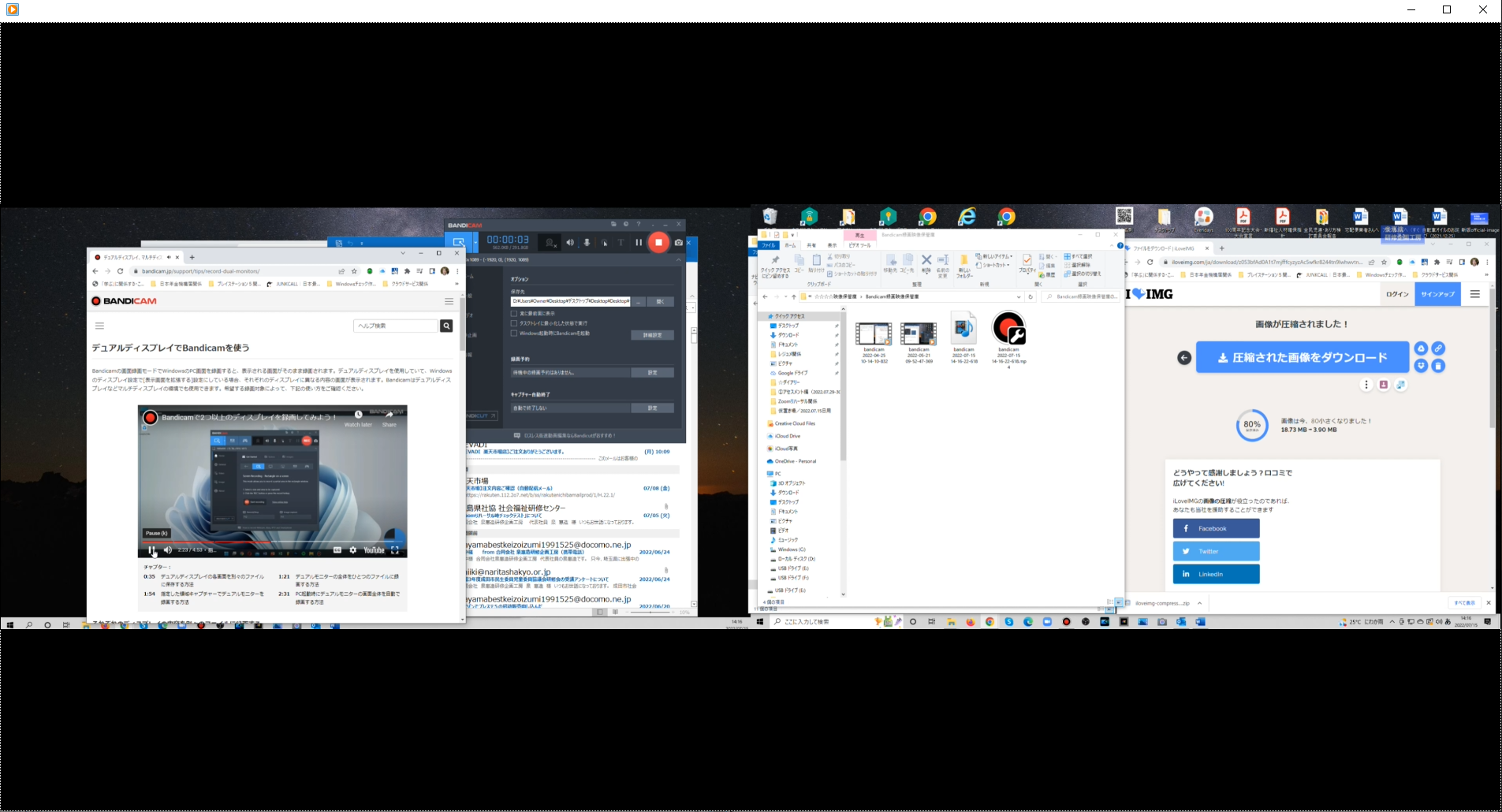Open 詳細設定 advanced settings in Bandicam
Image resolution: width=1502 pixels, height=812 pixels.
(652, 335)
